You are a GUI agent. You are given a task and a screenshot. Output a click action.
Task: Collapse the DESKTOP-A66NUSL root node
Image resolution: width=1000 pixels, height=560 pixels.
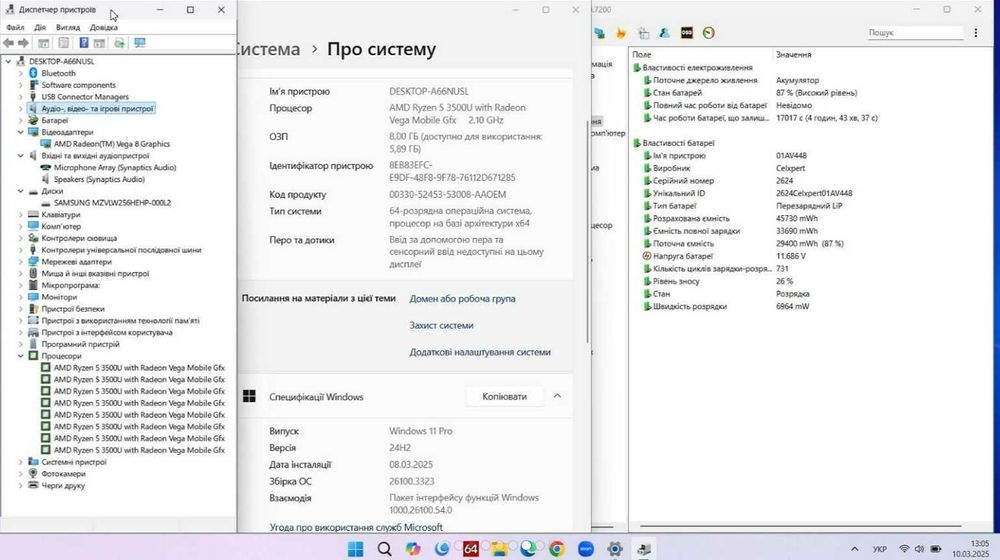tap(8, 62)
